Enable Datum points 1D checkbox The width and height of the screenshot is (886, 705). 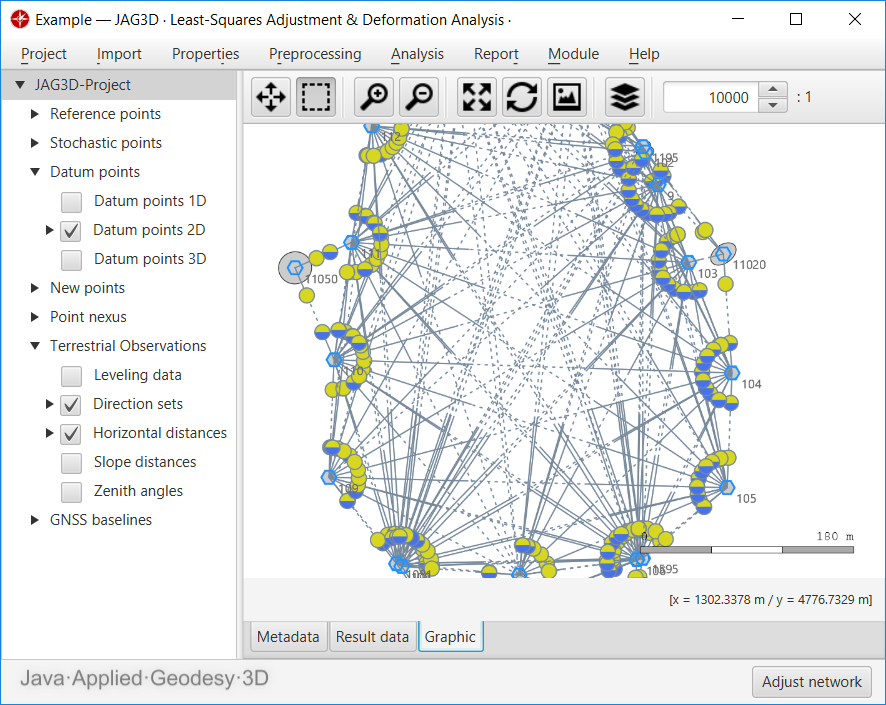[72, 202]
